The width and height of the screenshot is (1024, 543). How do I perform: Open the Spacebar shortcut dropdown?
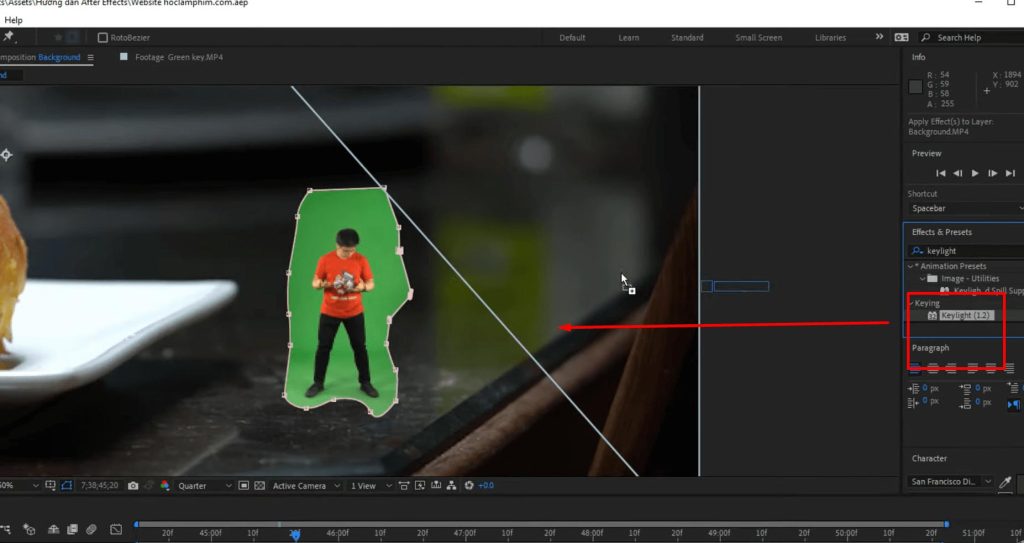(966, 208)
